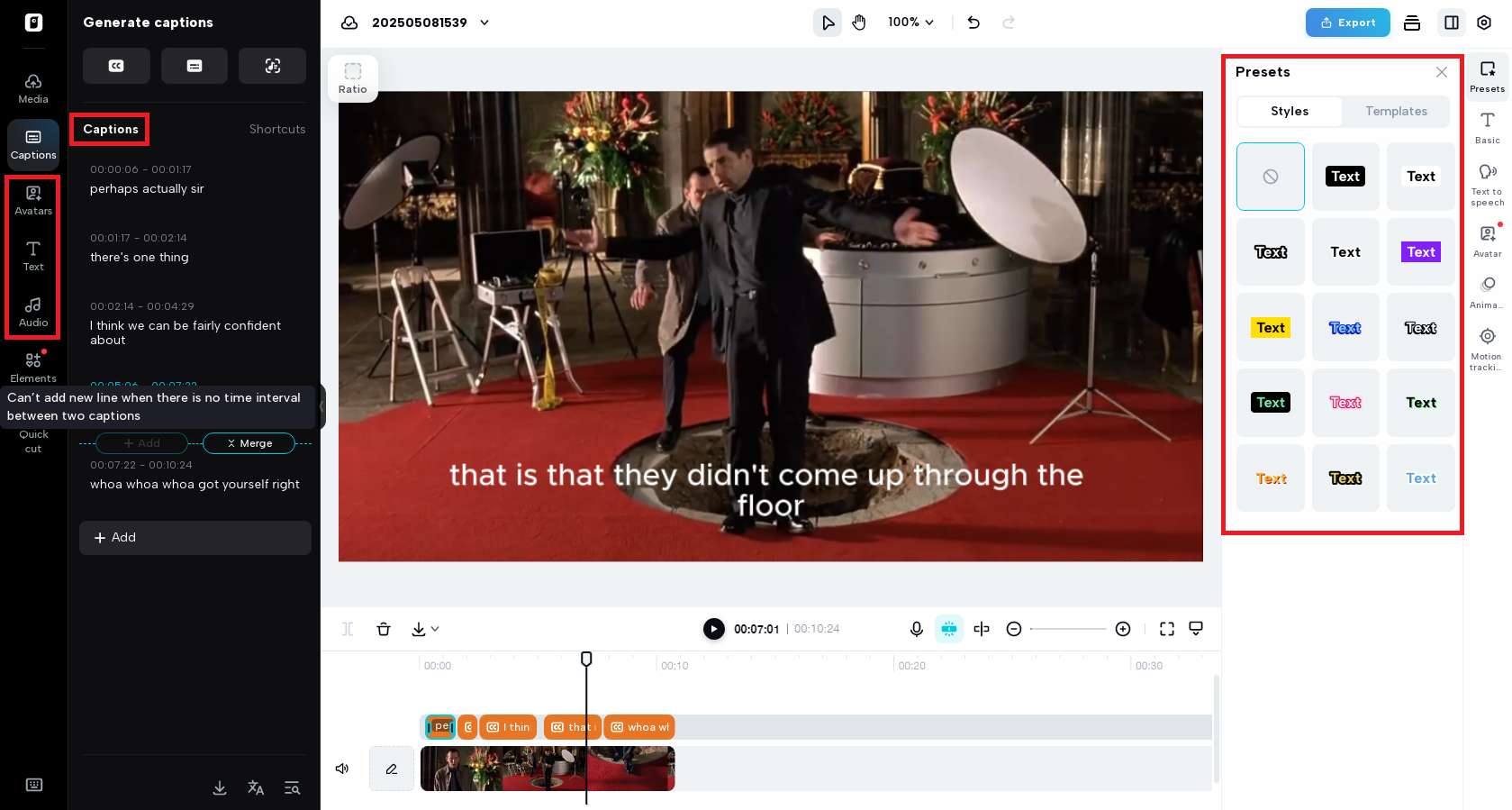Open the Ratio selector

(353, 78)
